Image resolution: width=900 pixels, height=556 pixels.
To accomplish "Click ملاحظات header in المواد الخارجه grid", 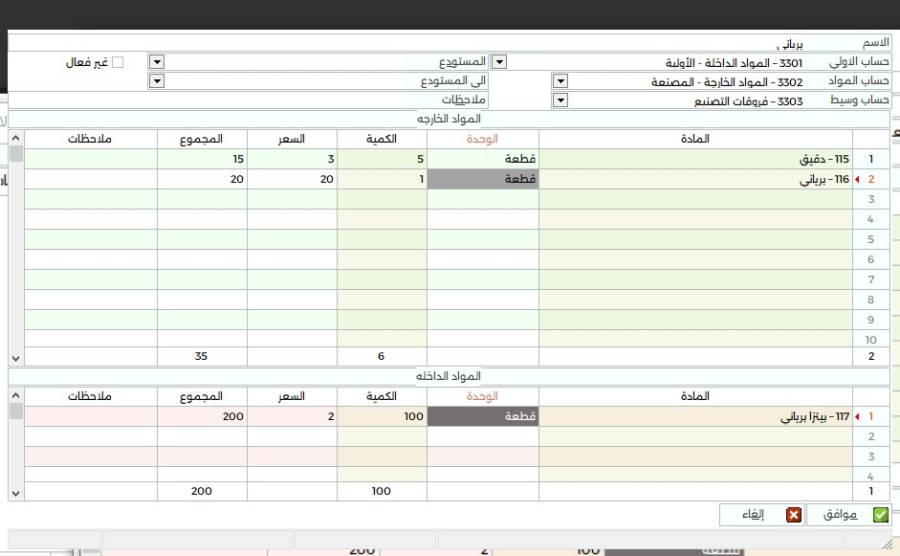I will (91, 139).
